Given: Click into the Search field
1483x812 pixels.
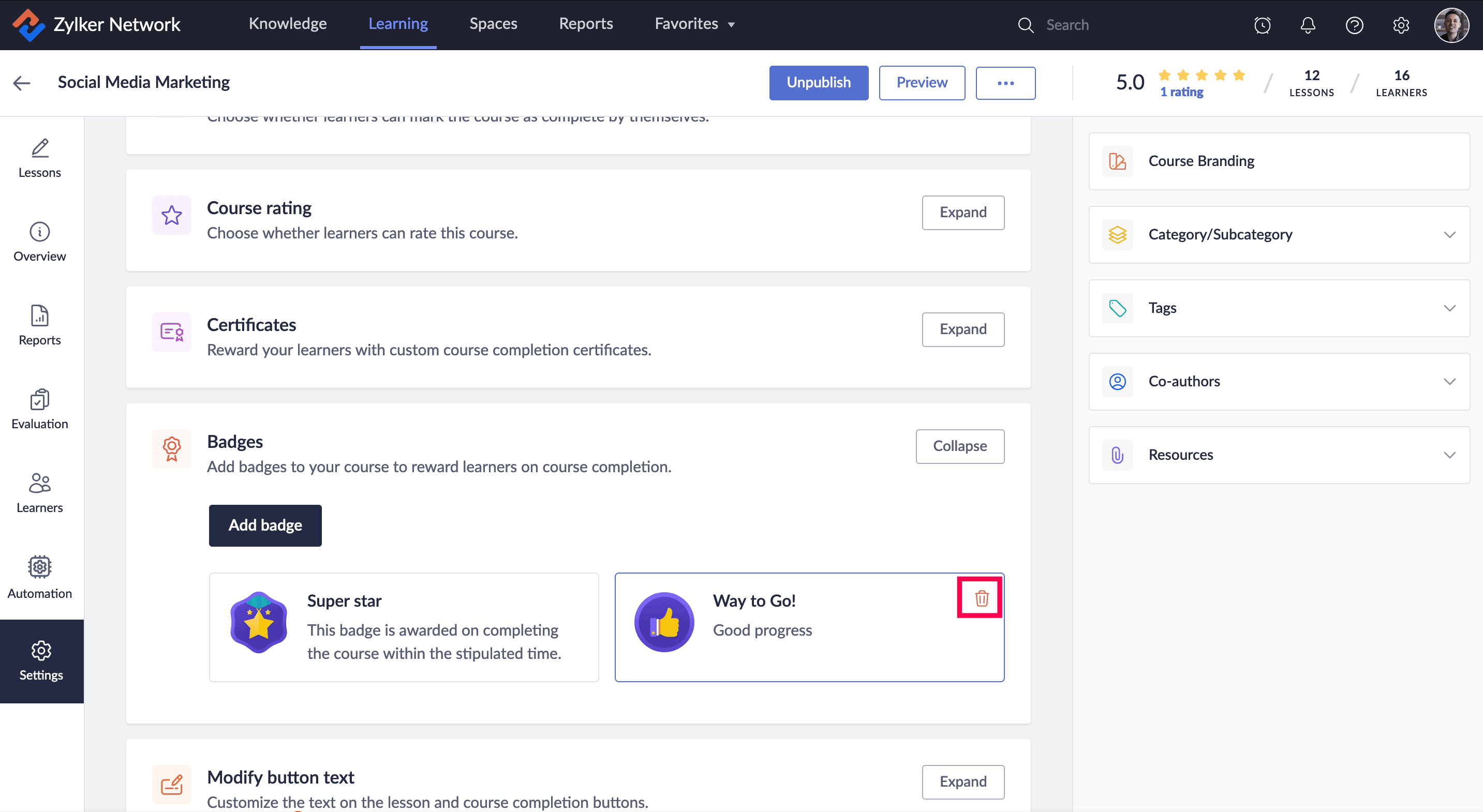Looking at the screenshot, I should [x=1123, y=25].
